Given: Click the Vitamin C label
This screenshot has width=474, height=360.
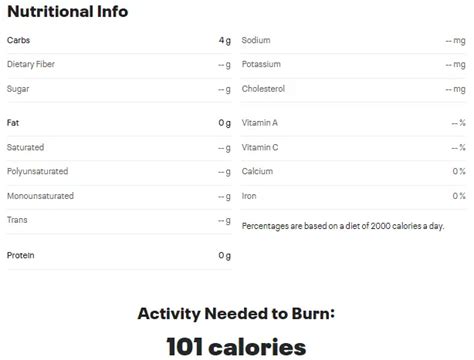Looking at the screenshot, I should (260, 147).
